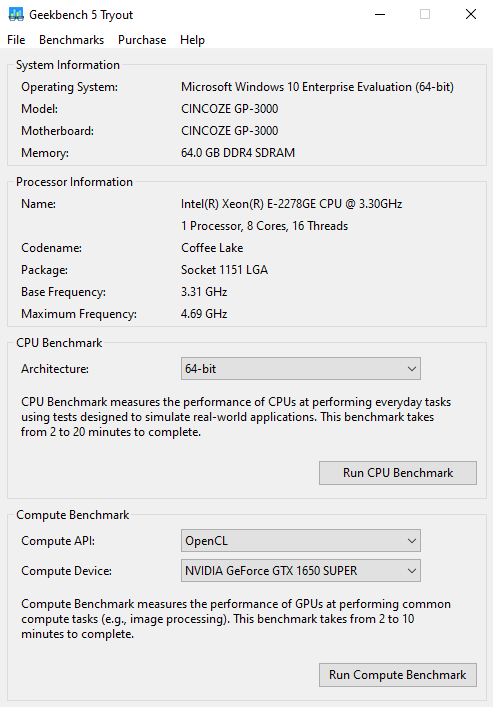
Task: Click the disabled maximize window icon
Action: (x=425, y=14)
